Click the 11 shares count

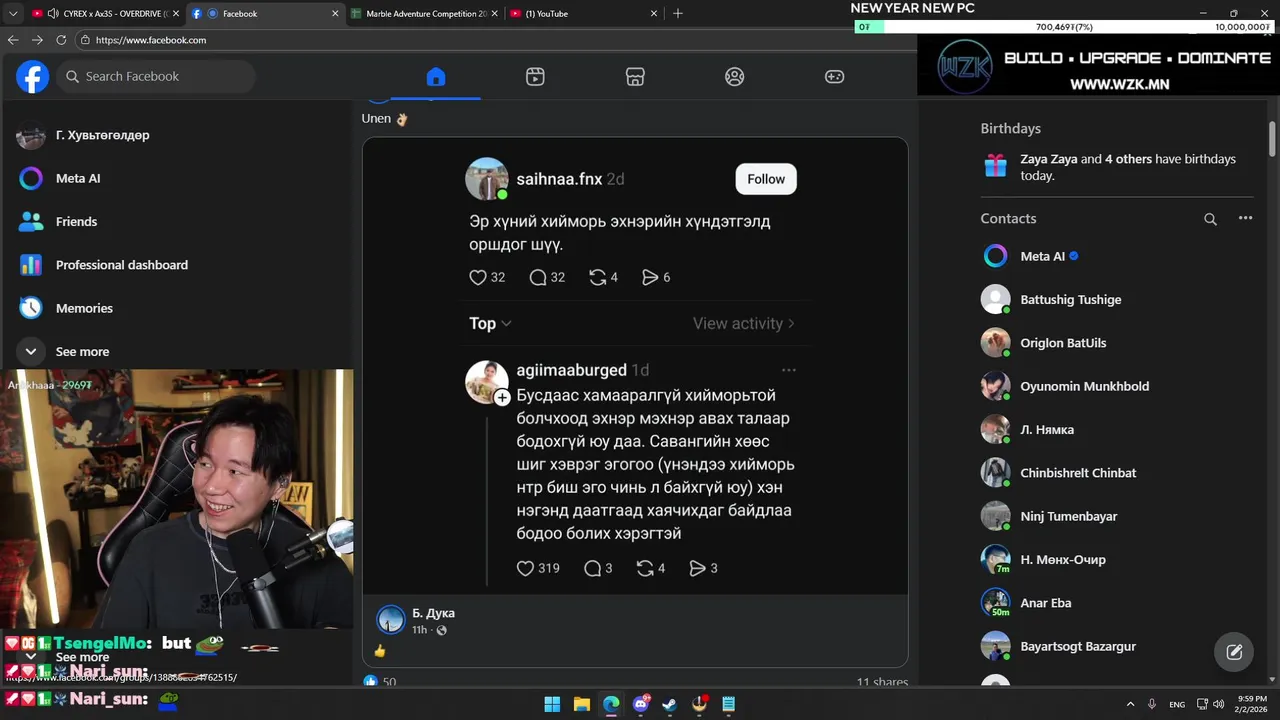coord(882,682)
